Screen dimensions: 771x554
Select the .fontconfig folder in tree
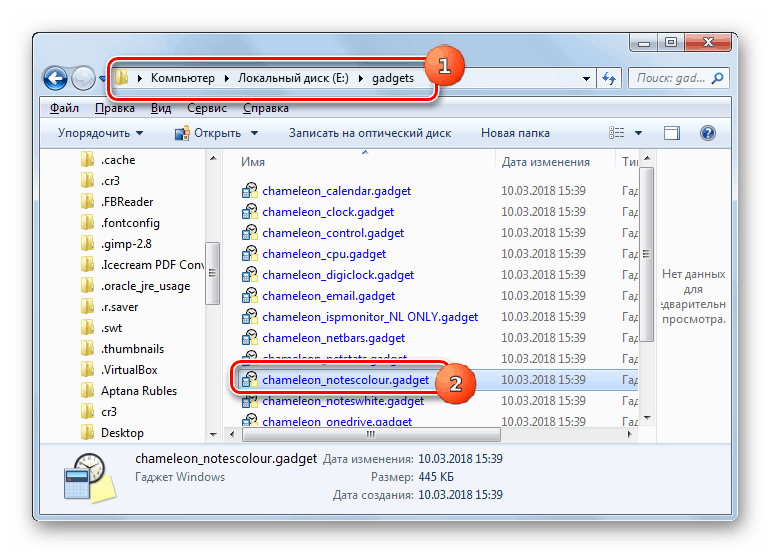[130, 223]
